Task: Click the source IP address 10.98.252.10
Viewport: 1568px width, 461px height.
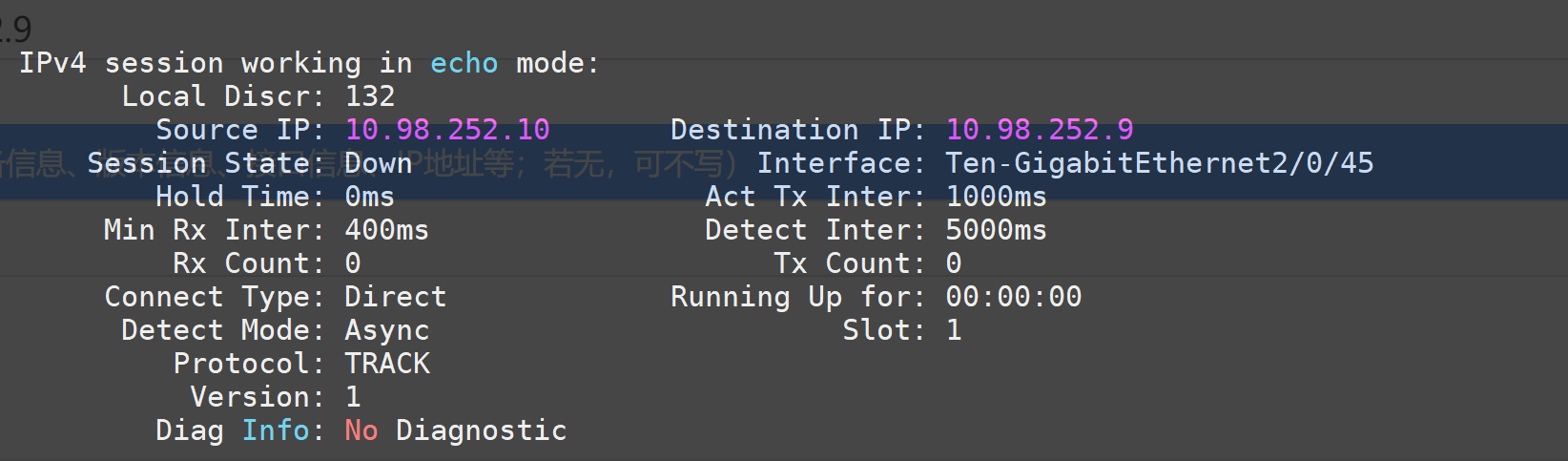Action: tap(447, 130)
